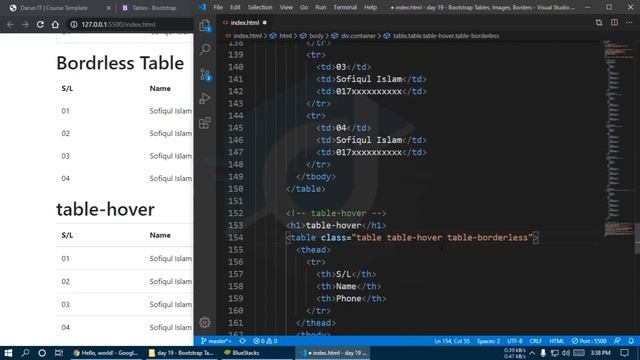Viewport: 640px width, 360px height.
Task: Click the site information icon in address bar
Action: click(x=74, y=24)
